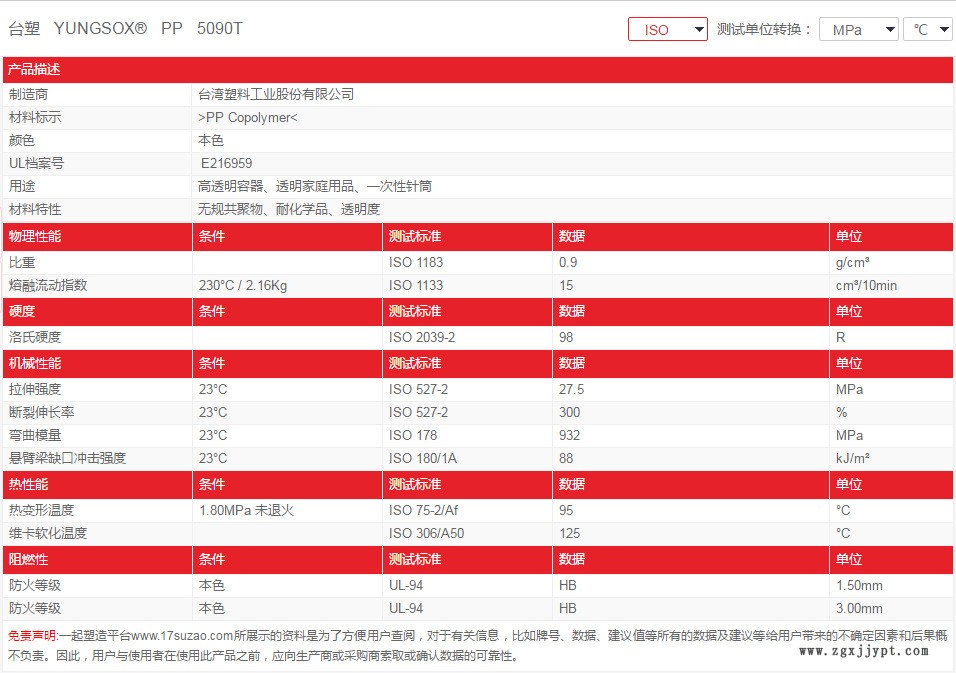Click the "UL档案号" row label
Screen dimensions: 956x673
[x=37, y=163]
